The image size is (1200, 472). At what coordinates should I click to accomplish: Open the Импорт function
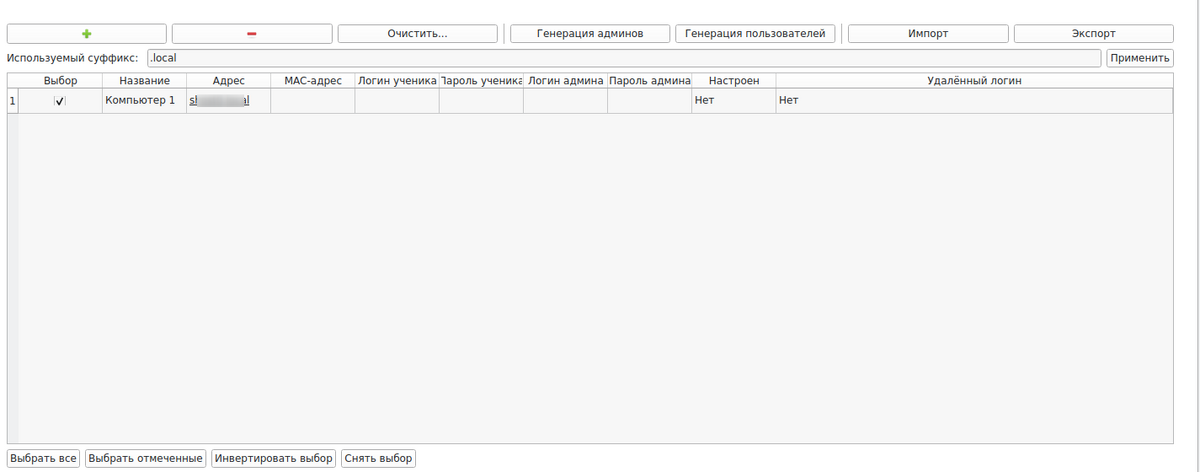927,34
